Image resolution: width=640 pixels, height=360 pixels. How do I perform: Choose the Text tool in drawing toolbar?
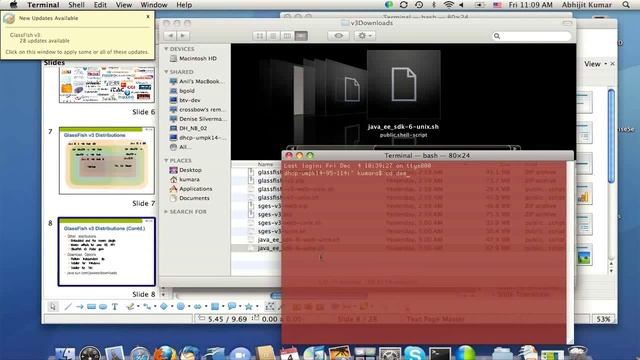(115, 306)
